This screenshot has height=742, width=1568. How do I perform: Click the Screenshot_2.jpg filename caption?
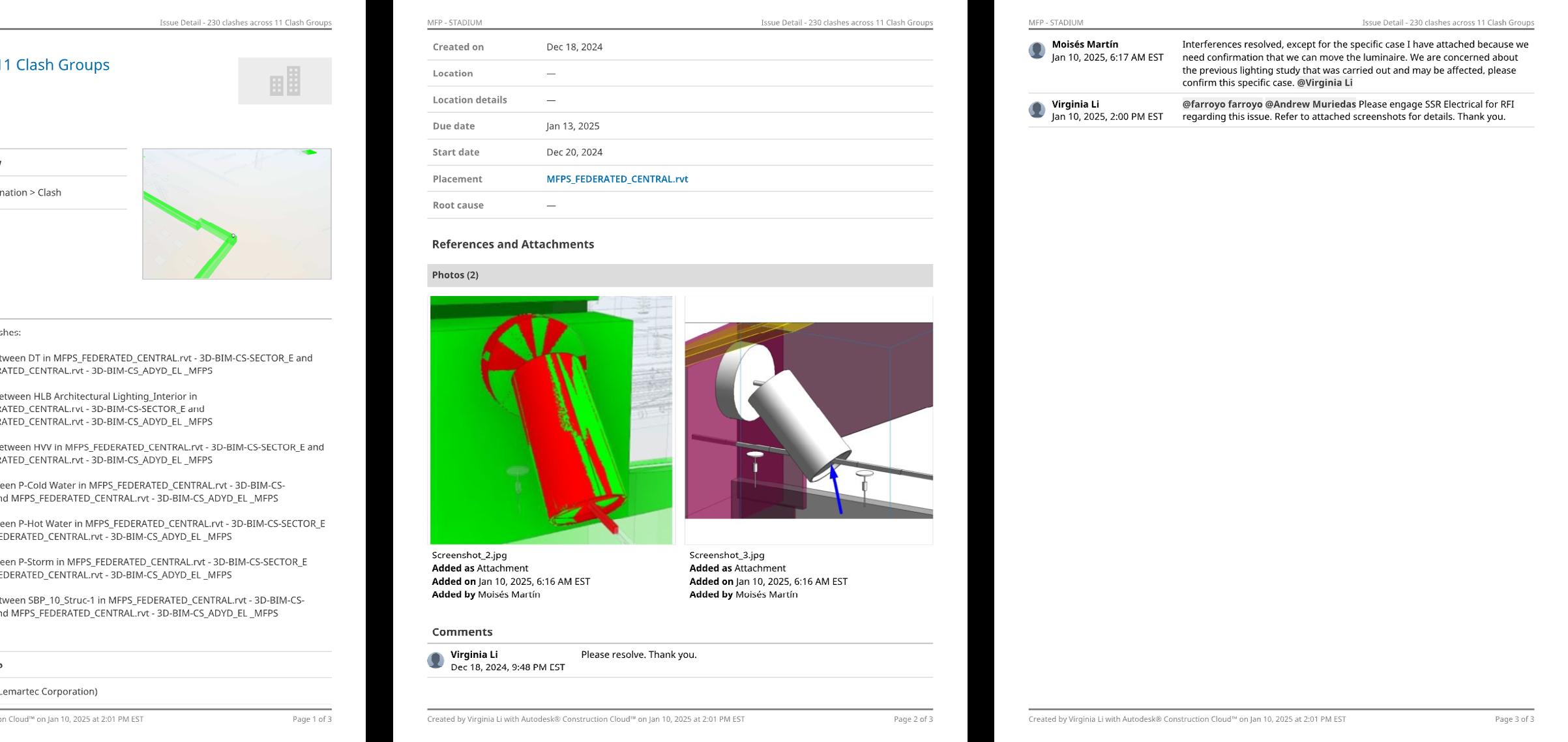tap(469, 555)
